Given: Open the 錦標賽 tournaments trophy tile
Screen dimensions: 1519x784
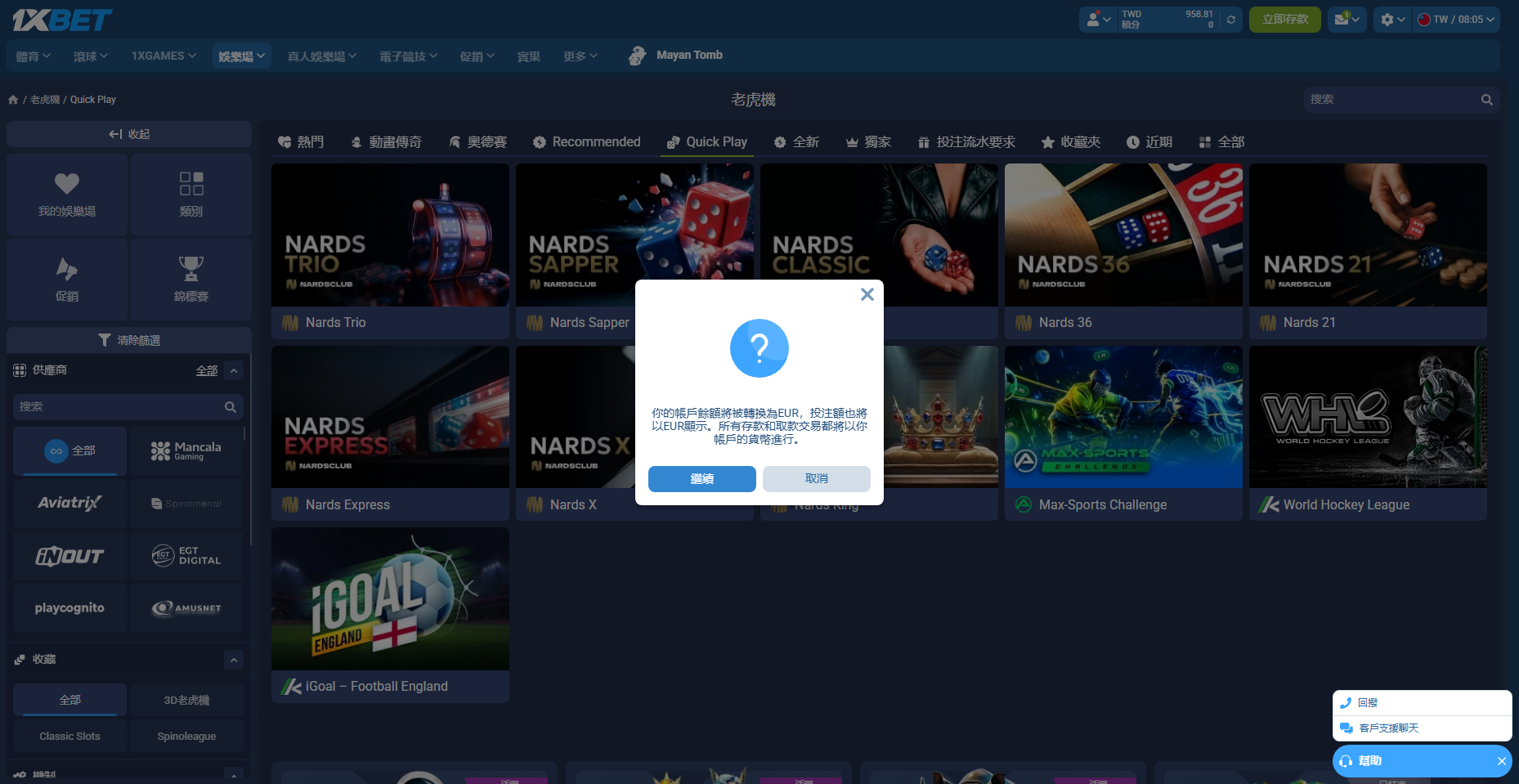Looking at the screenshot, I should click(191, 279).
